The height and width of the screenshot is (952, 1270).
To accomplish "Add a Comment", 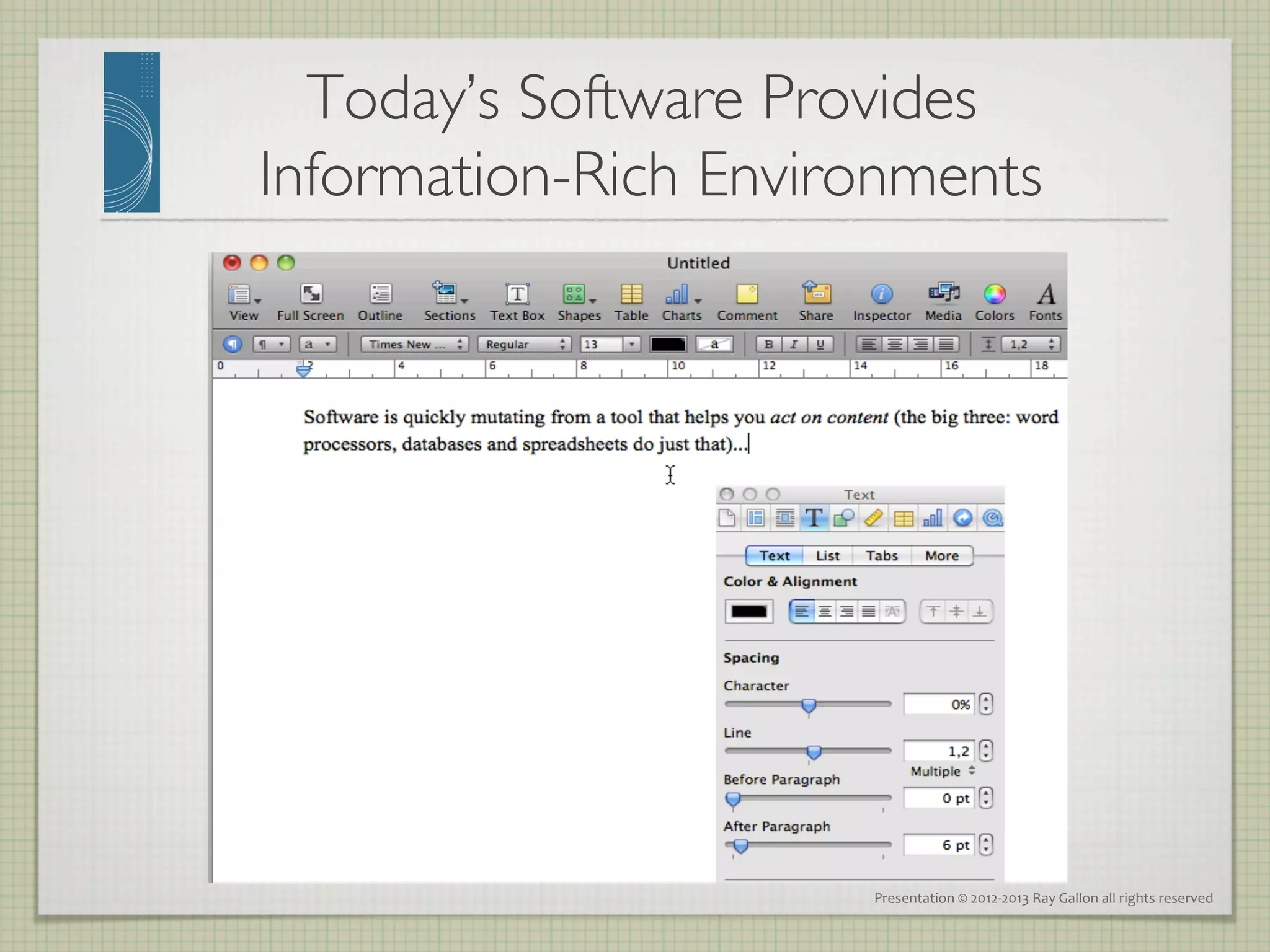I will pyautogui.click(x=747, y=302).
